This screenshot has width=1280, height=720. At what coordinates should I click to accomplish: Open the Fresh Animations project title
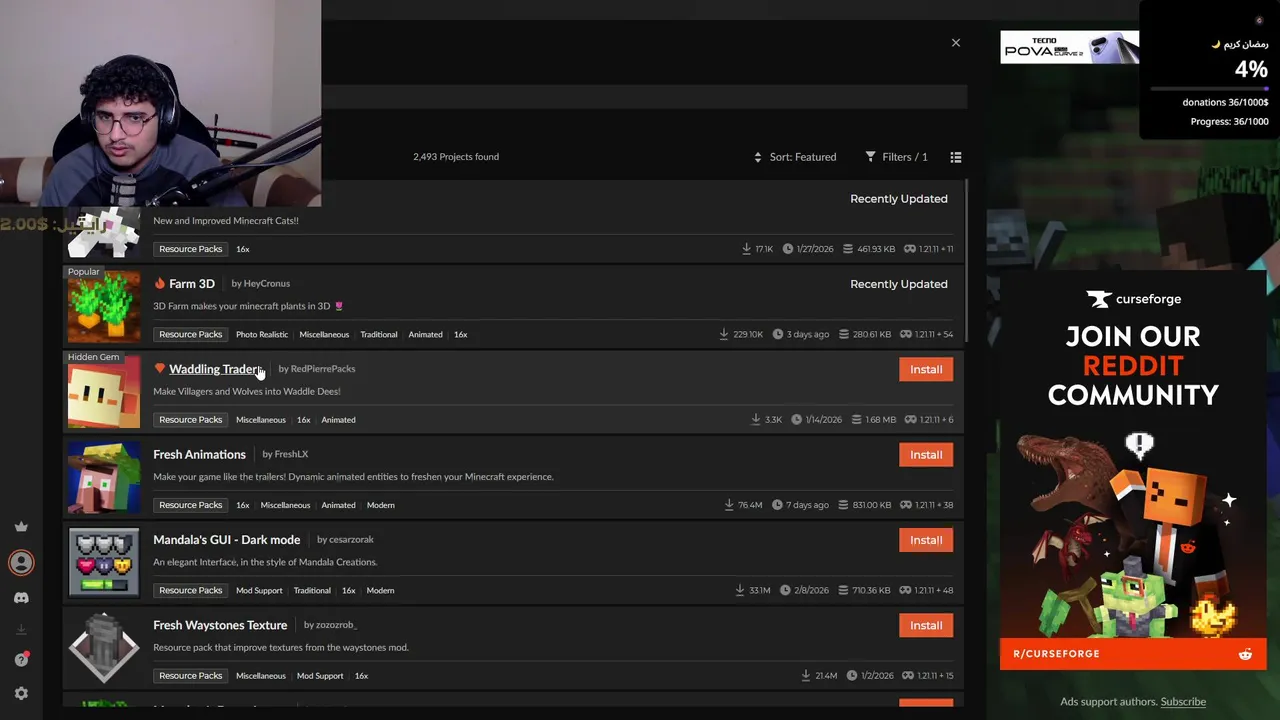coord(199,454)
